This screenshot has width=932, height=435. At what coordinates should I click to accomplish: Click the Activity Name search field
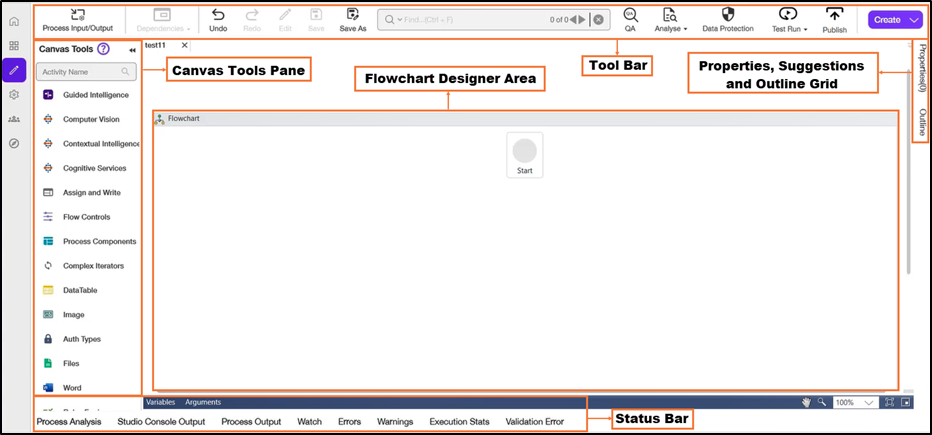[84, 72]
